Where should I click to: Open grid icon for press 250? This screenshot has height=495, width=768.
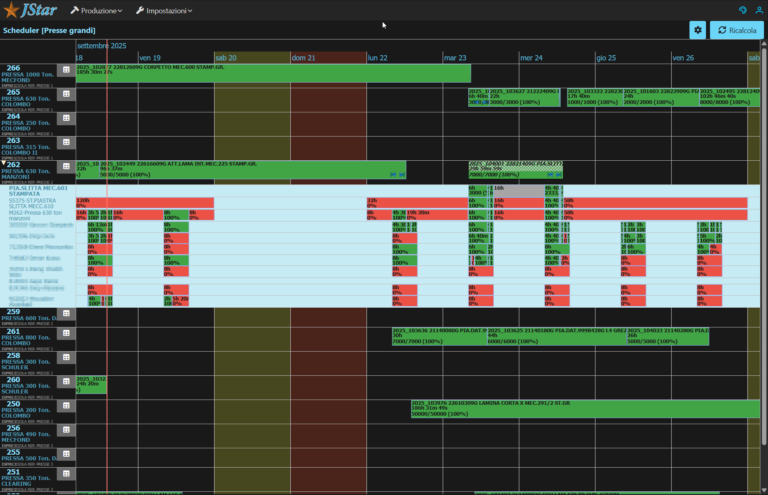pos(66,407)
